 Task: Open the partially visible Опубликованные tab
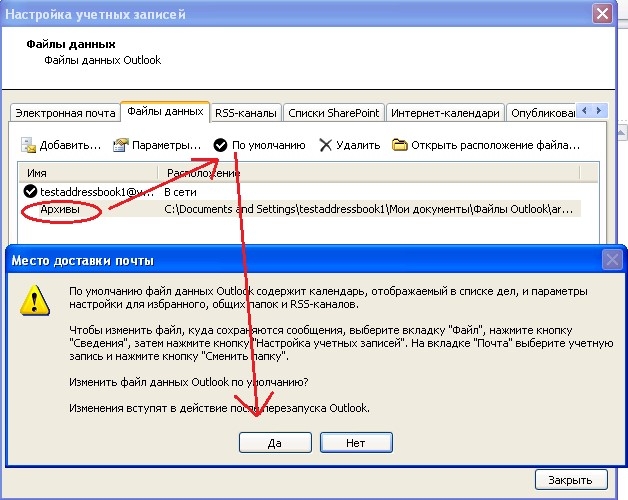pyautogui.click(x=541, y=113)
